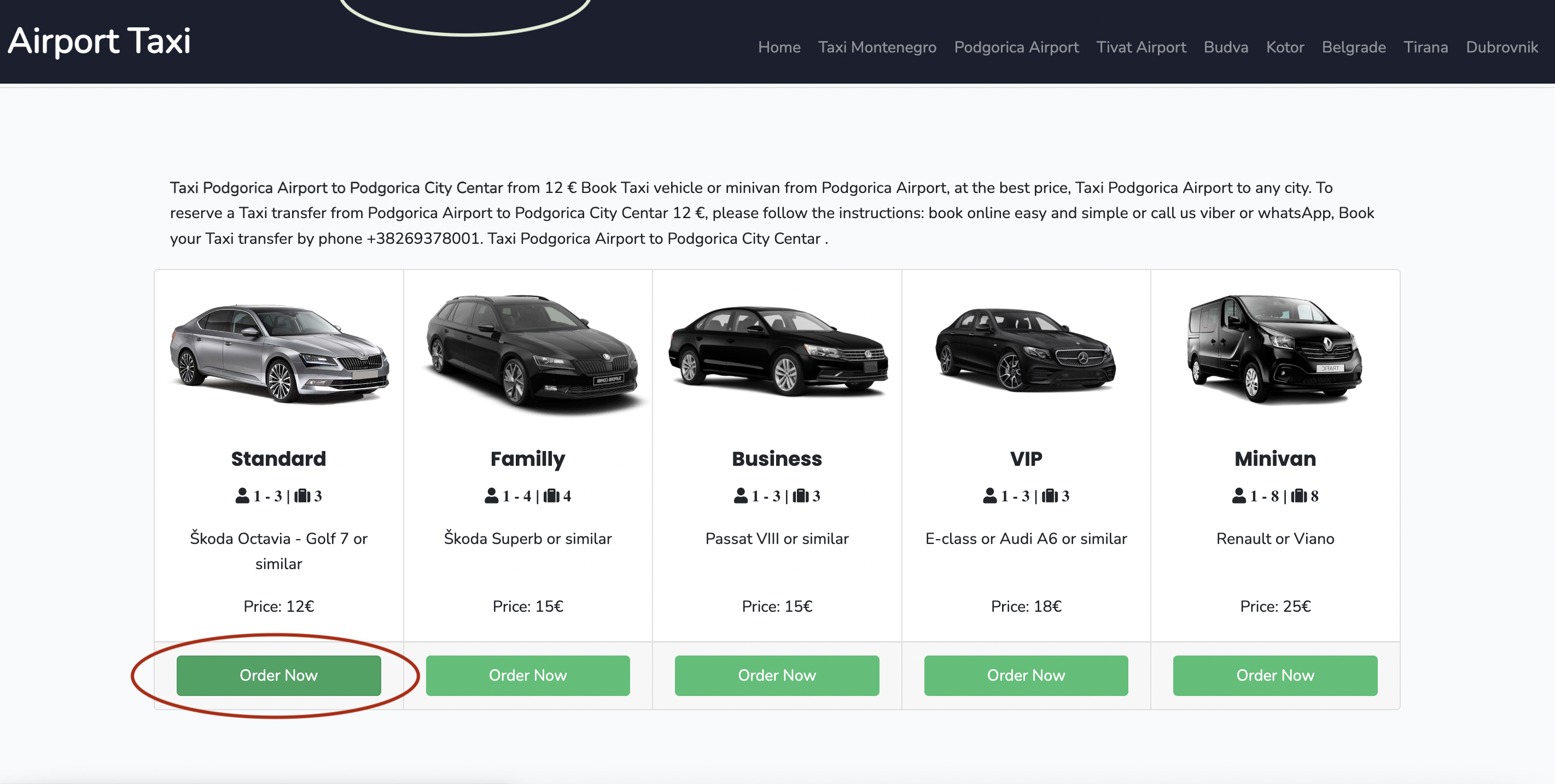
Task: Click the passenger icon under Standard
Action: pyautogui.click(x=242, y=495)
